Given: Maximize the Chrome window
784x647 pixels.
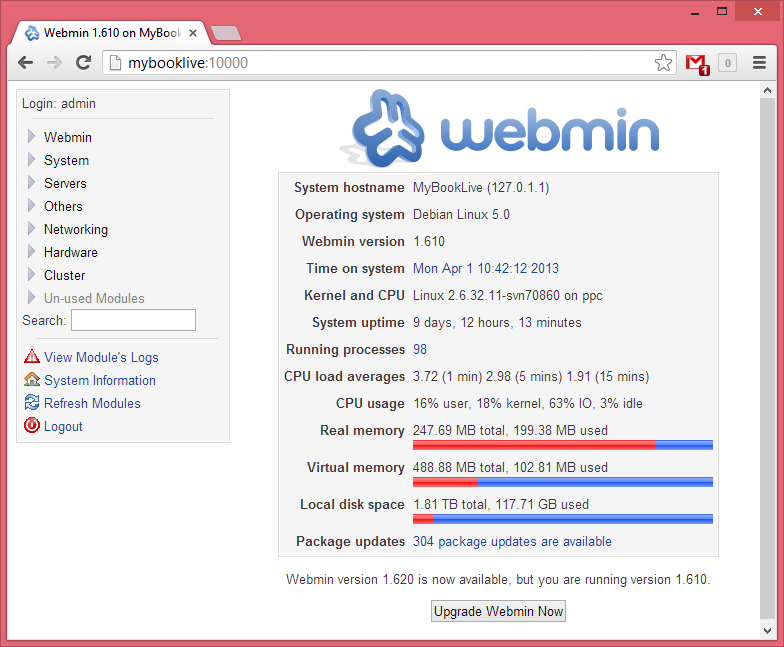Looking at the screenshot, I should pyautogui.click(x=722, y=11).
